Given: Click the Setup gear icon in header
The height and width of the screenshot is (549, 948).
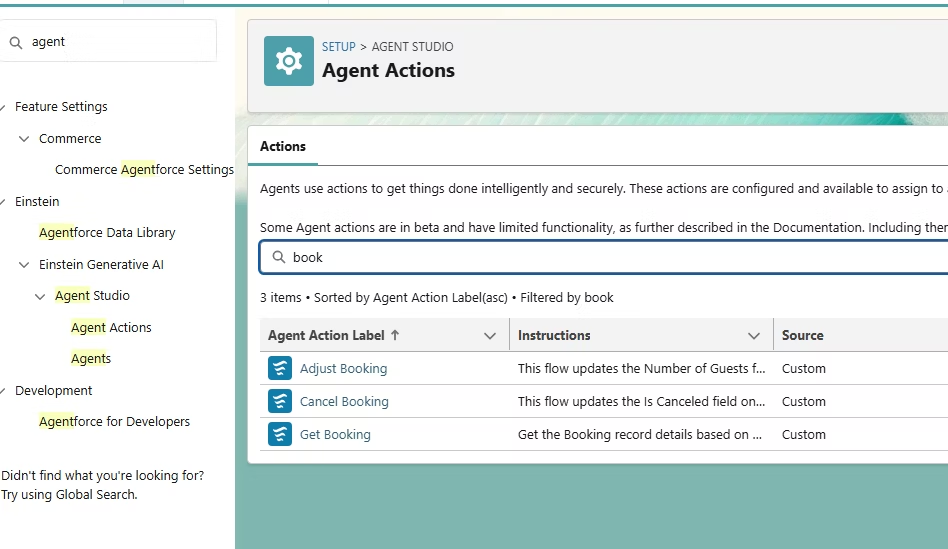Looking at the screenshot, I should [288, 61].
